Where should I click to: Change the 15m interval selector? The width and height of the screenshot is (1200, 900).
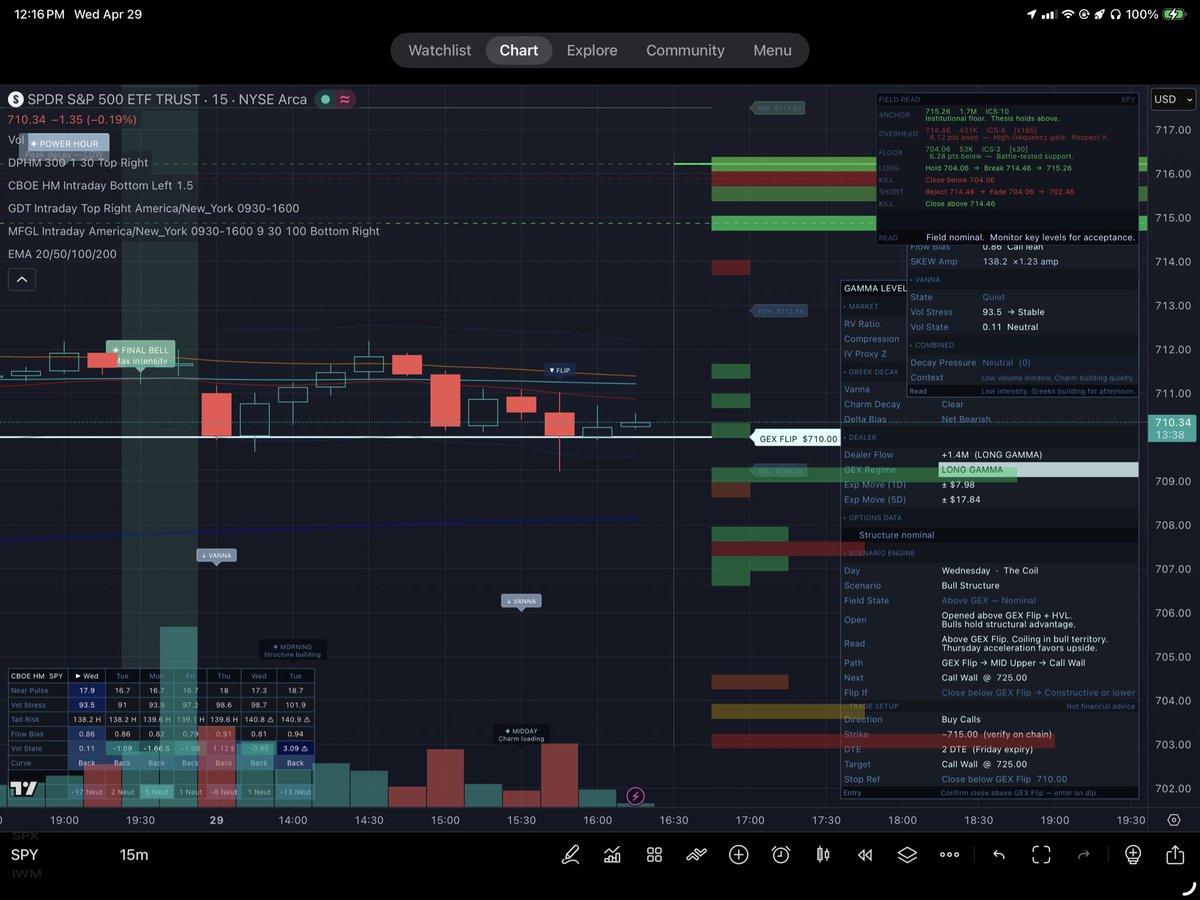point(134,855)
